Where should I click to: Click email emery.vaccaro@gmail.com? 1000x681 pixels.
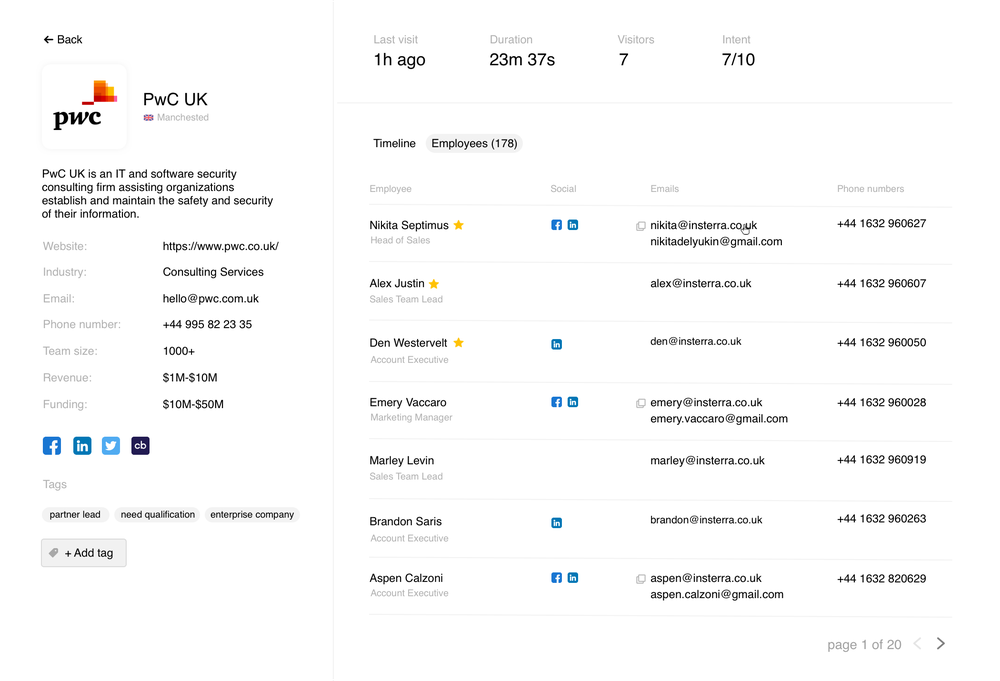[x=719, y=419]
